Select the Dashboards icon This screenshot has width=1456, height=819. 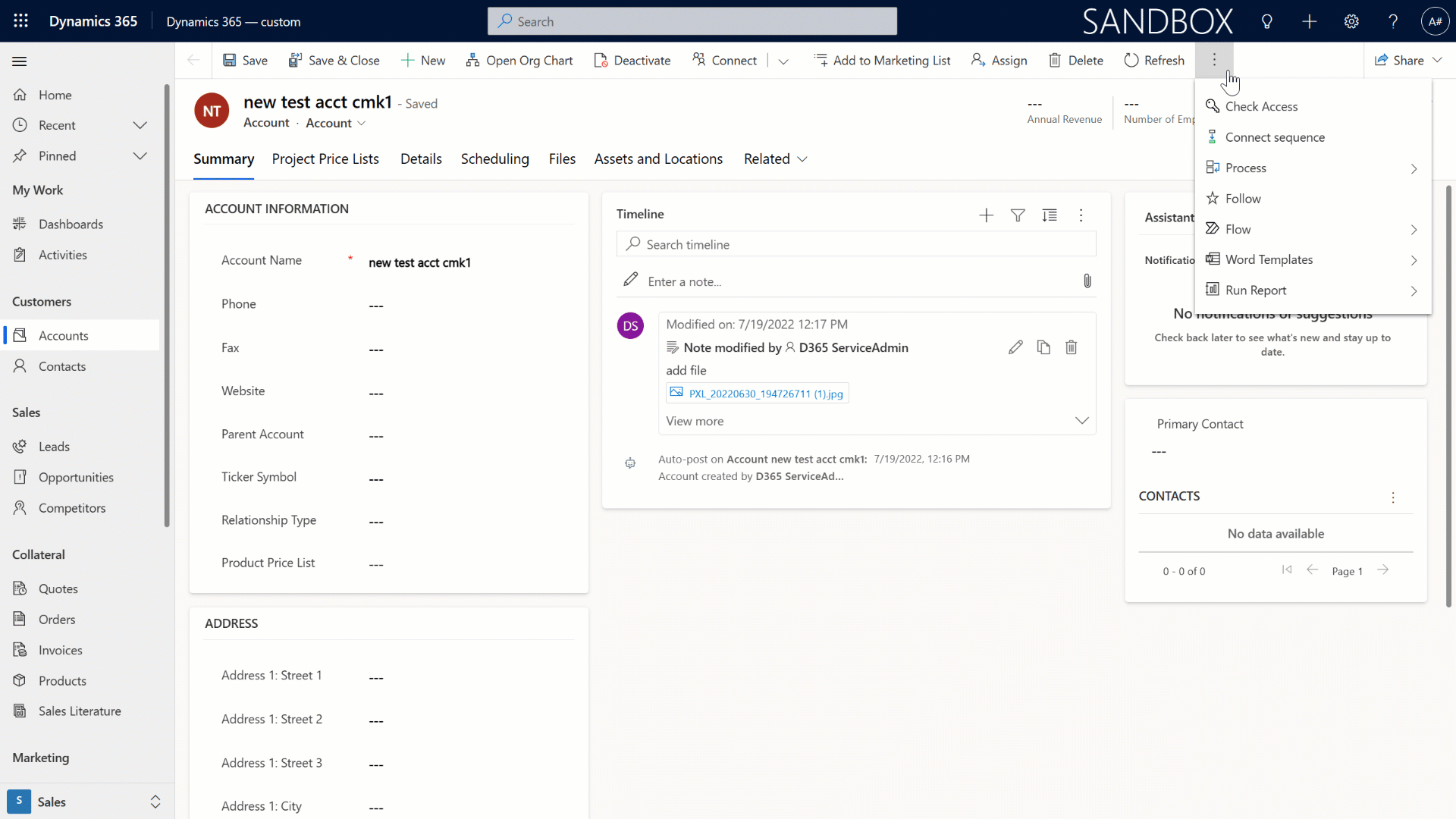(71, 224)
